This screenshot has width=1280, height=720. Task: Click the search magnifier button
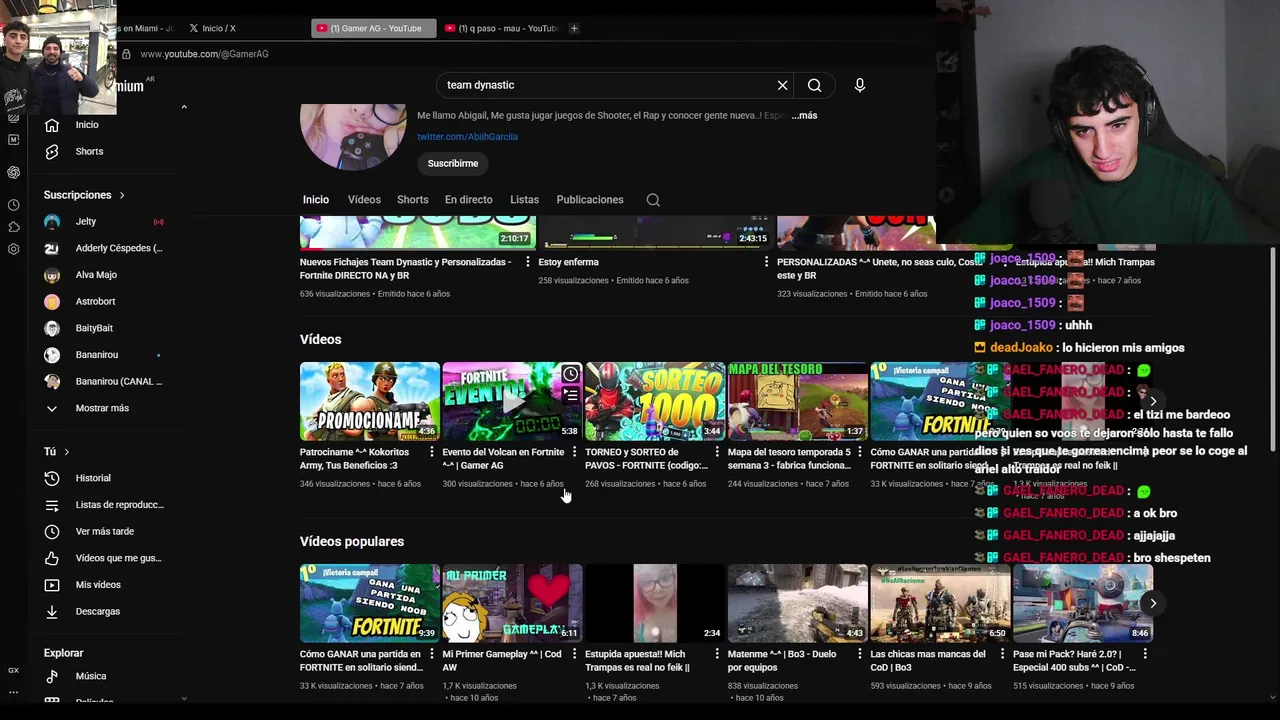coord(814,85)
